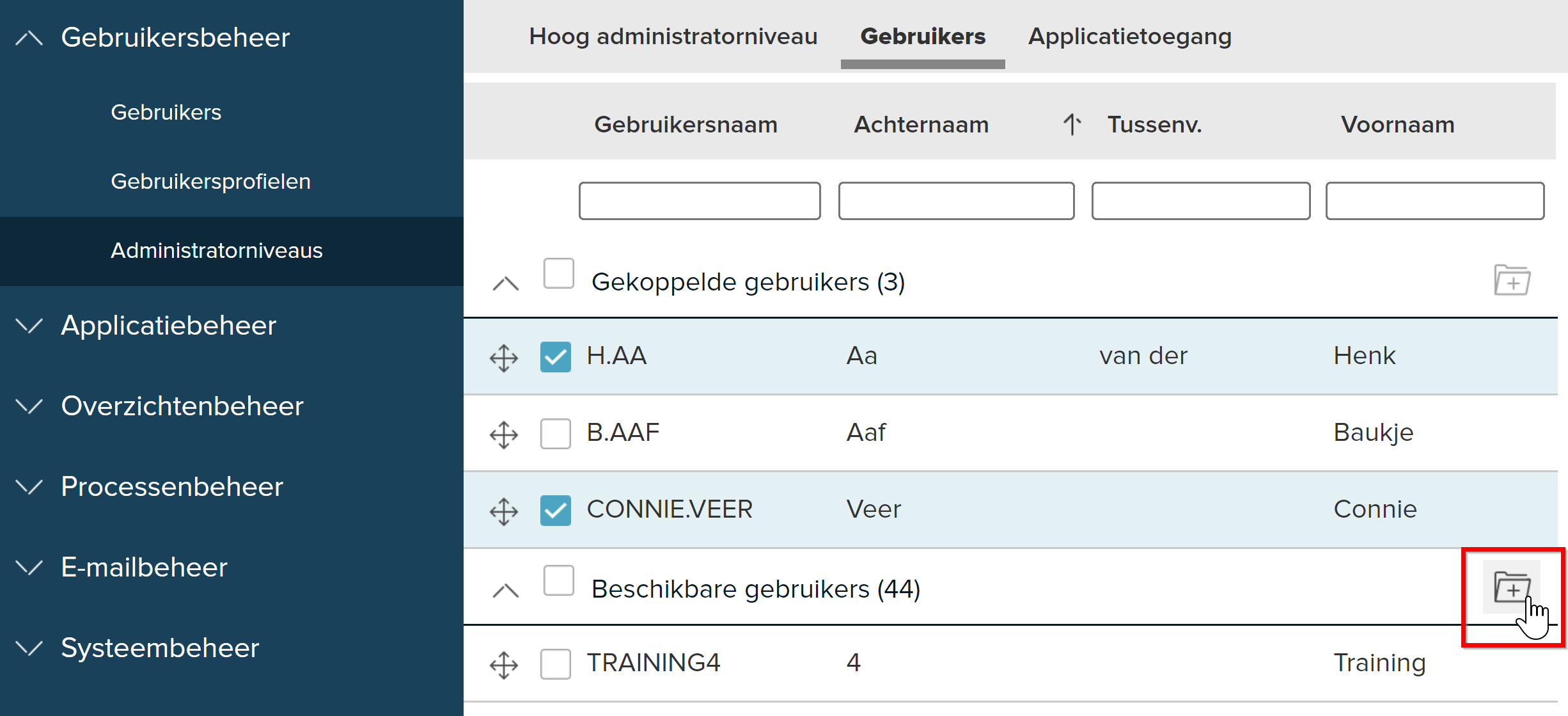Click the move handle for CONNIE.VEER row
The width and height of the screenshot is (1568, 716).
504,511
